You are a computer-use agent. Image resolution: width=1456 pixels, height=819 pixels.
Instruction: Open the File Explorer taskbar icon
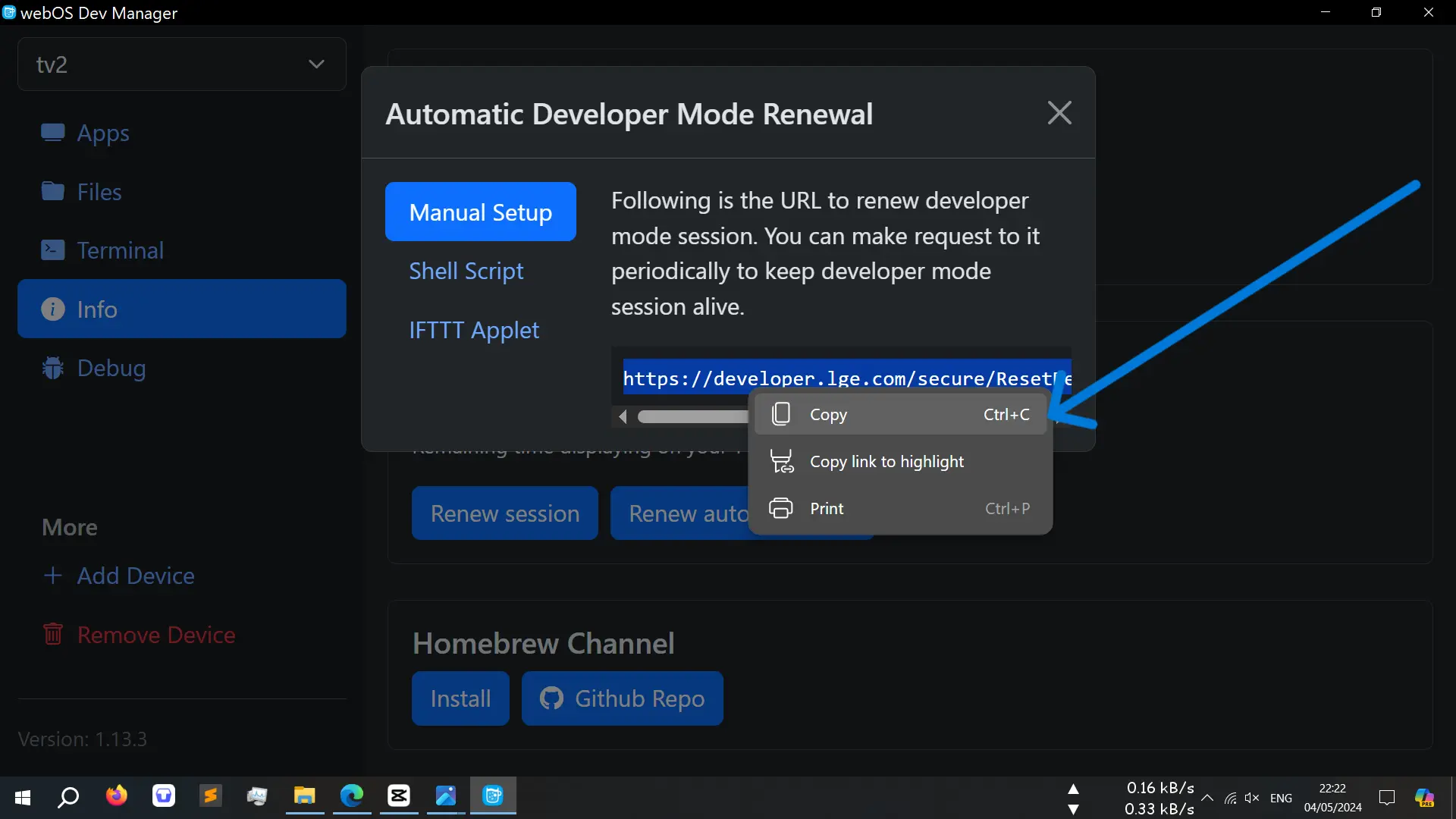tap(305, 795)
